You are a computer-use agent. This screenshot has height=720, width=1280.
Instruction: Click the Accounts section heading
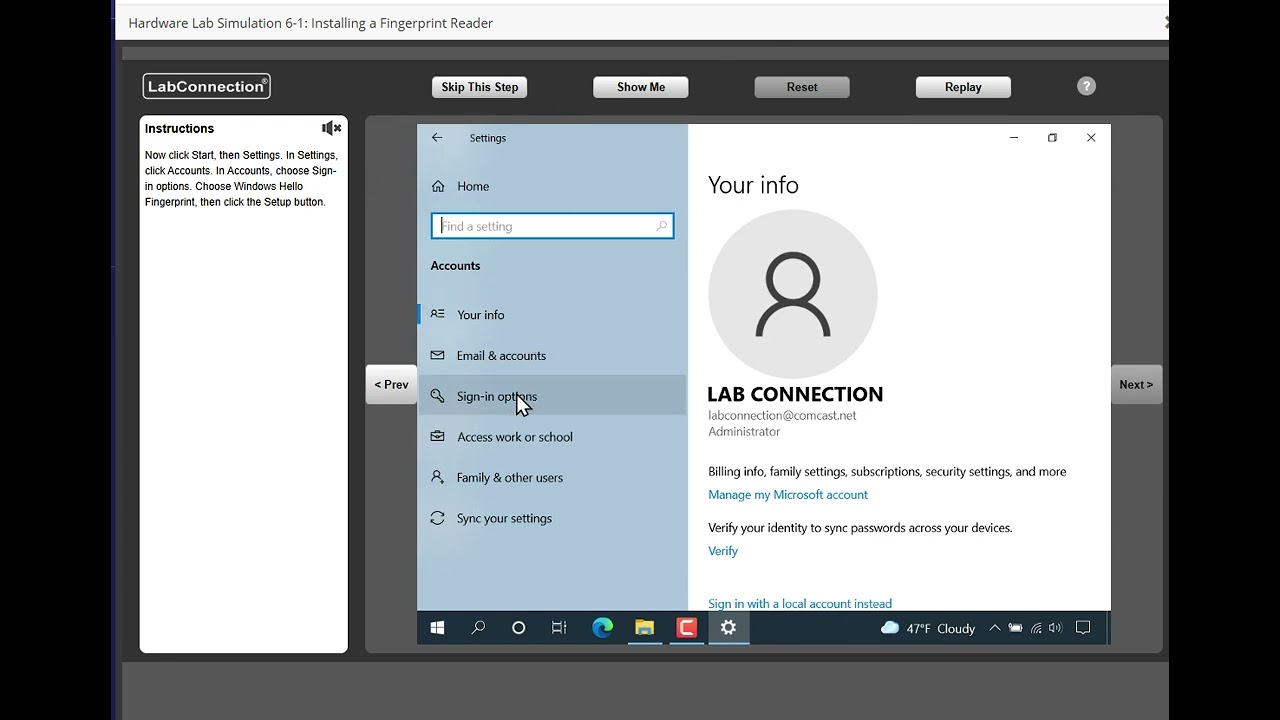coord(455,265)
